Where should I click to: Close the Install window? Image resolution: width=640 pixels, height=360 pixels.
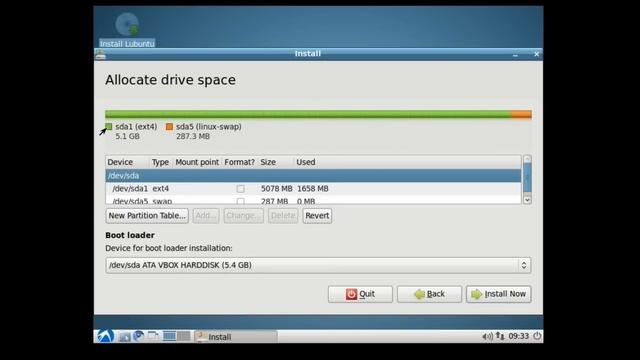536,54
